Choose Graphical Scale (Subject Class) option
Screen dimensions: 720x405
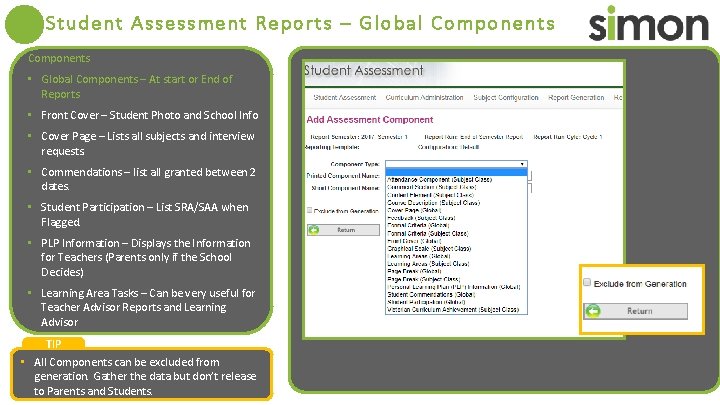point(429,248)
